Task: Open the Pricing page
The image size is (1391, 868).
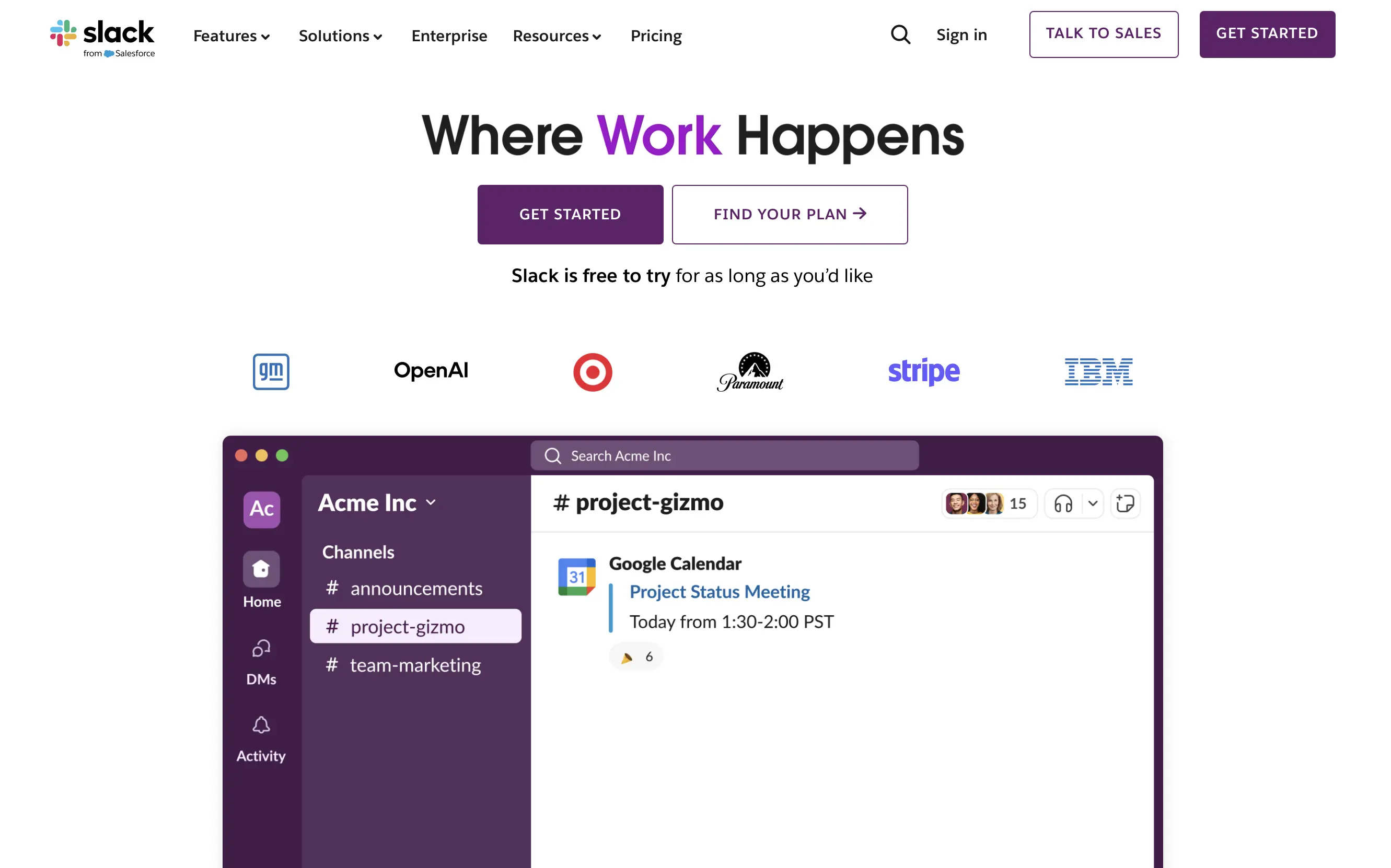Action: 656,36
